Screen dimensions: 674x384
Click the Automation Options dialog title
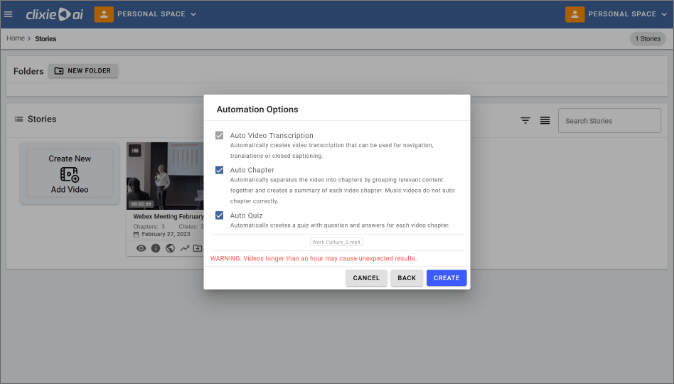coord(257,109)
